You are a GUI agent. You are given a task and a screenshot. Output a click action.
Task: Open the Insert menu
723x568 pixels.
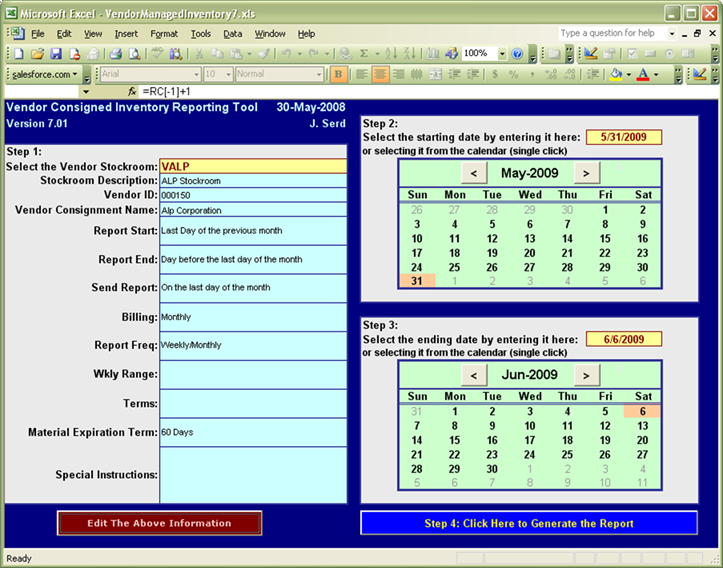[126, 34]
